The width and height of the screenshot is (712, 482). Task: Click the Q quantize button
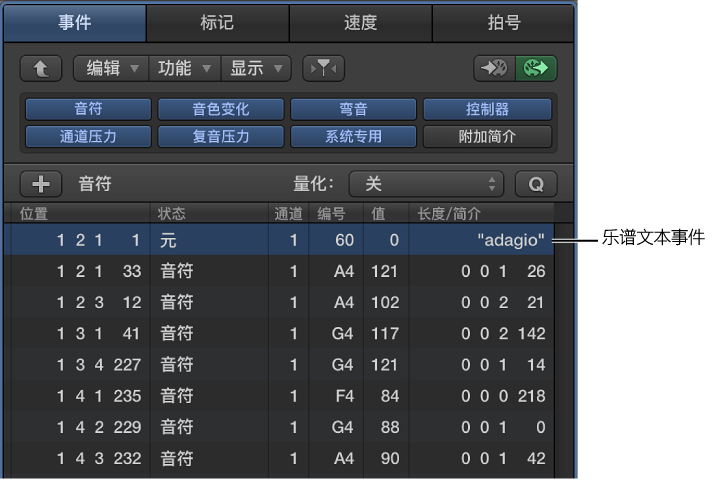(536, 184)
